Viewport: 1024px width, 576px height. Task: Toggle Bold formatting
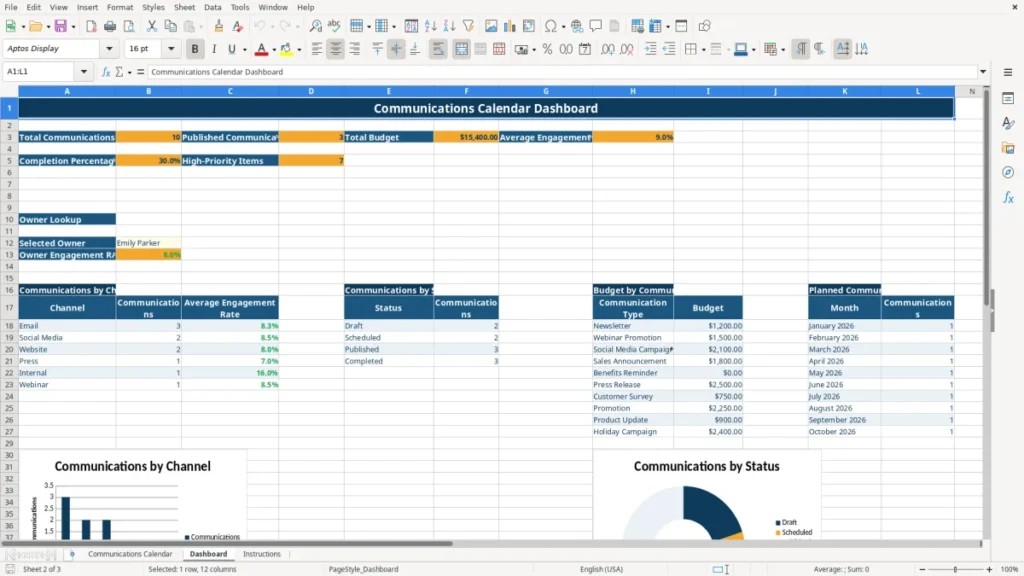click(x=195, y=49)
